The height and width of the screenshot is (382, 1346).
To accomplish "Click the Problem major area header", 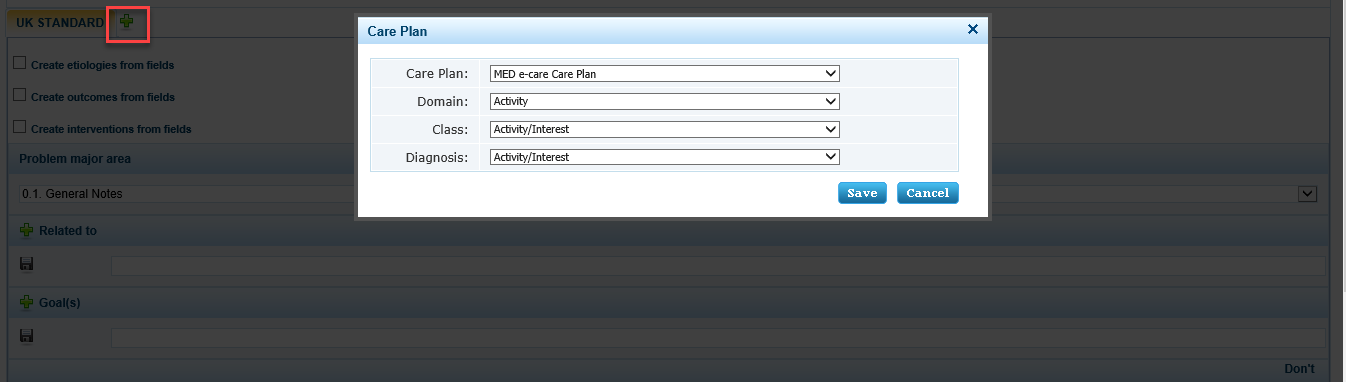I will click(75, 158).
